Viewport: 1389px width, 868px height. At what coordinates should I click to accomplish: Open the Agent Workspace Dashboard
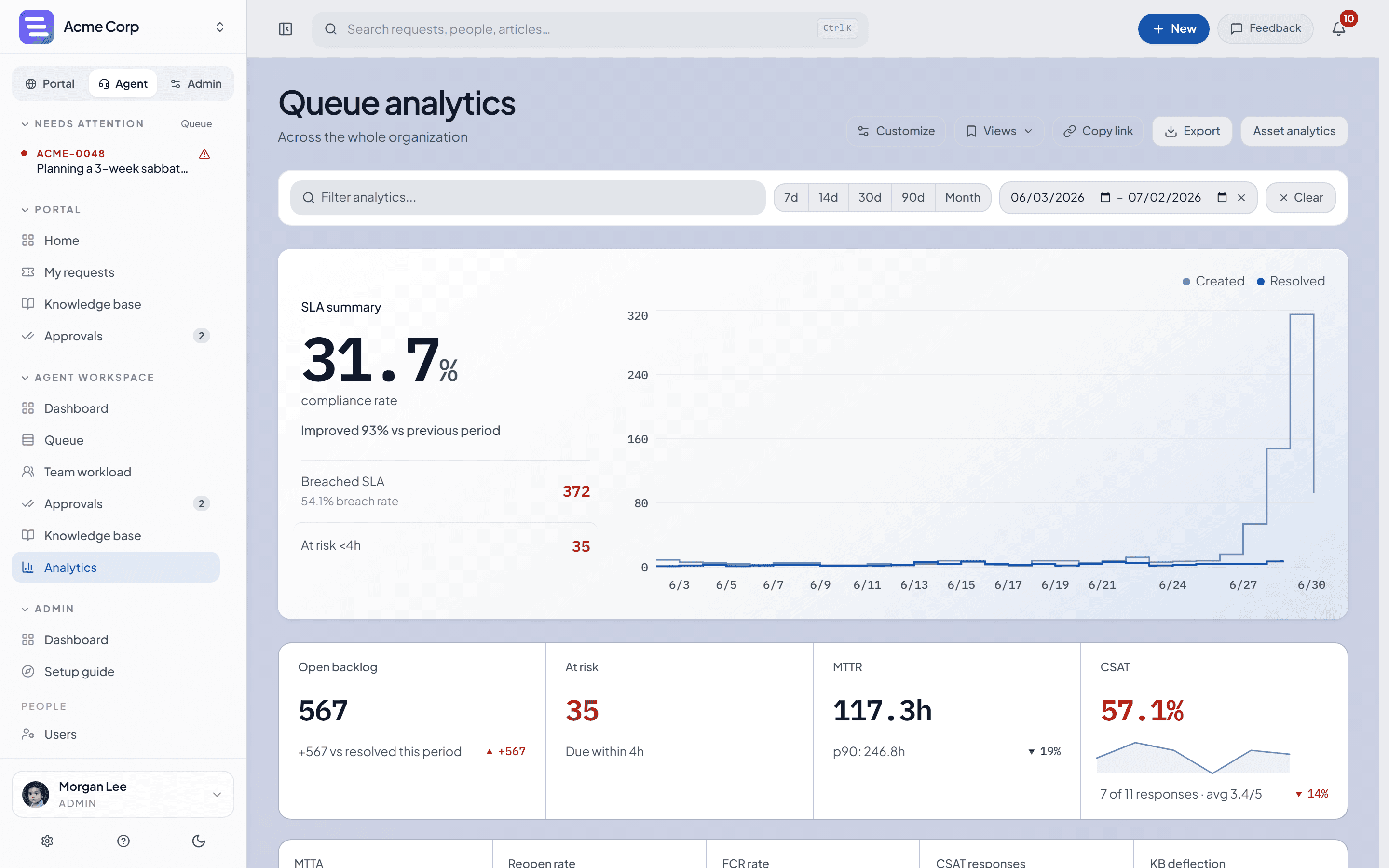tap(115, 408)
